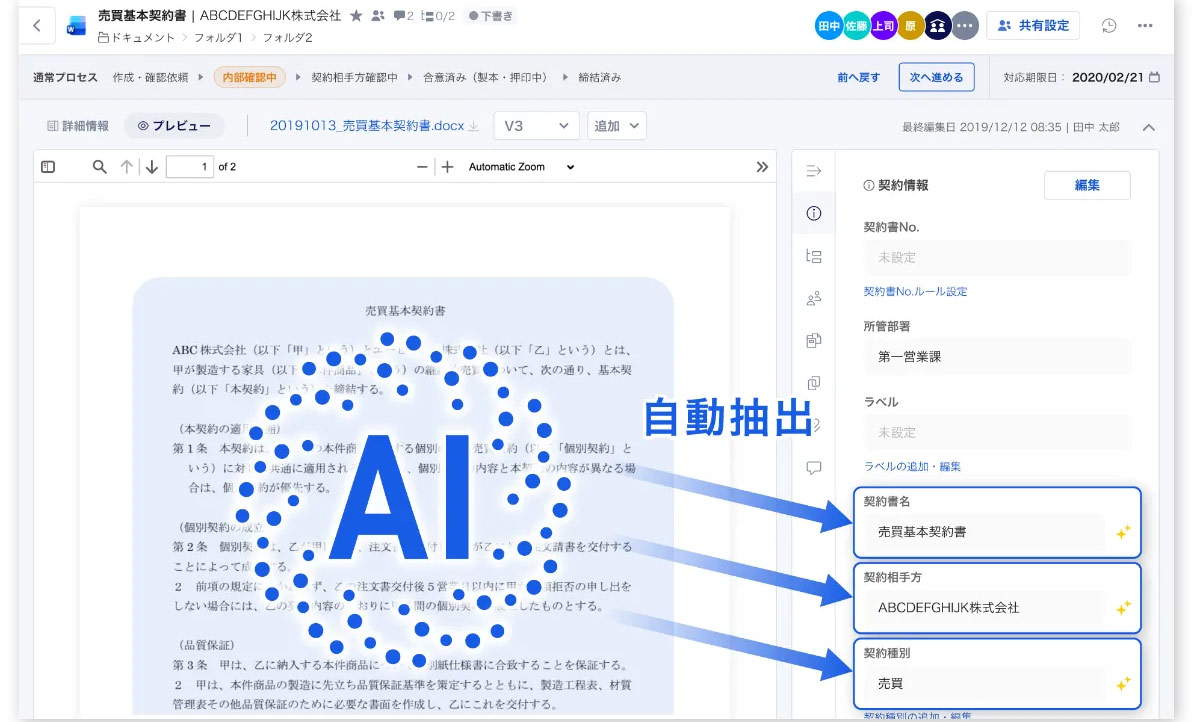Click the ラベル 未設定 field

click(x=997, y=432)
